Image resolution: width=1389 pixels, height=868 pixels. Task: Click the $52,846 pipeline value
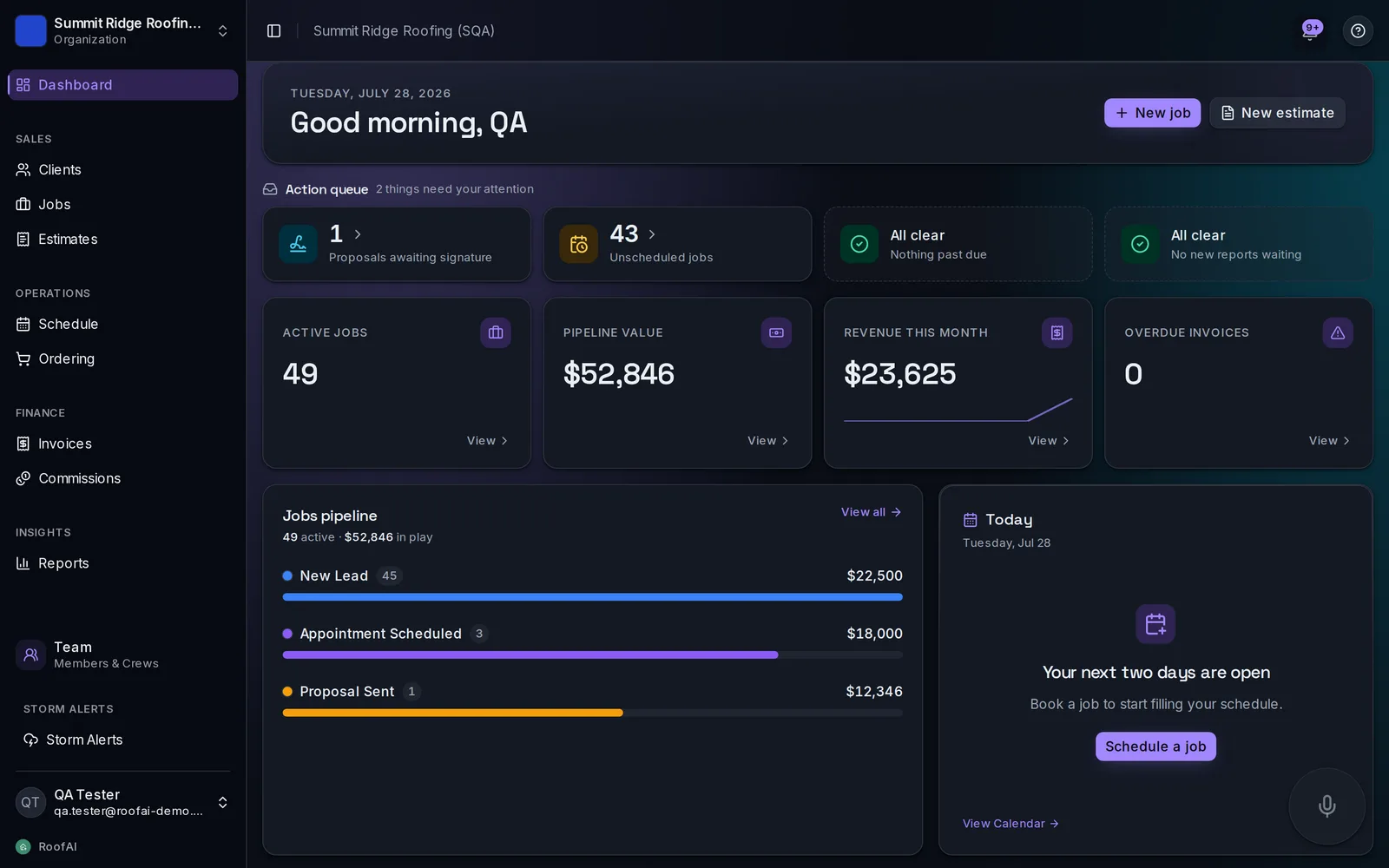tap(618, 374)
